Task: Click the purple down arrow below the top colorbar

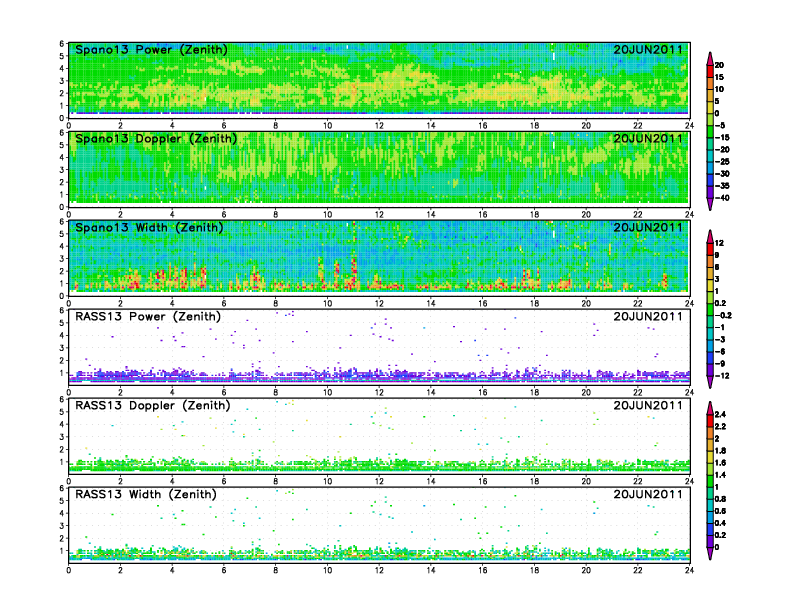Action: point(711,205)
